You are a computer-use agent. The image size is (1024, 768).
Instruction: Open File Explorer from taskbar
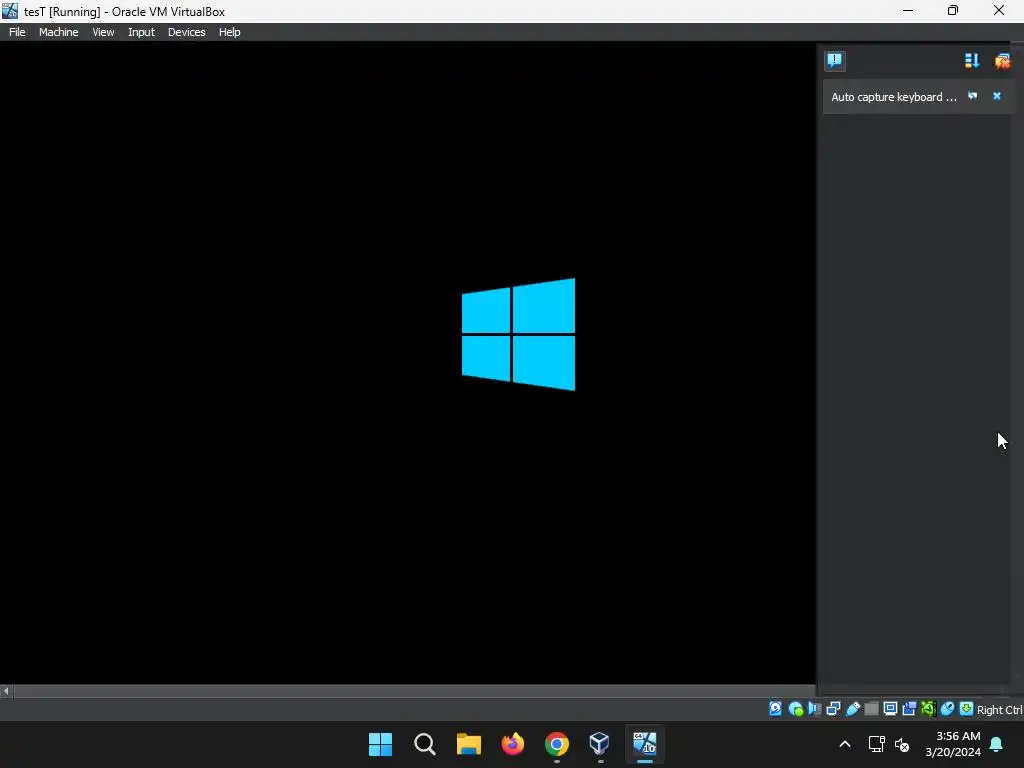tap(469, 744)
